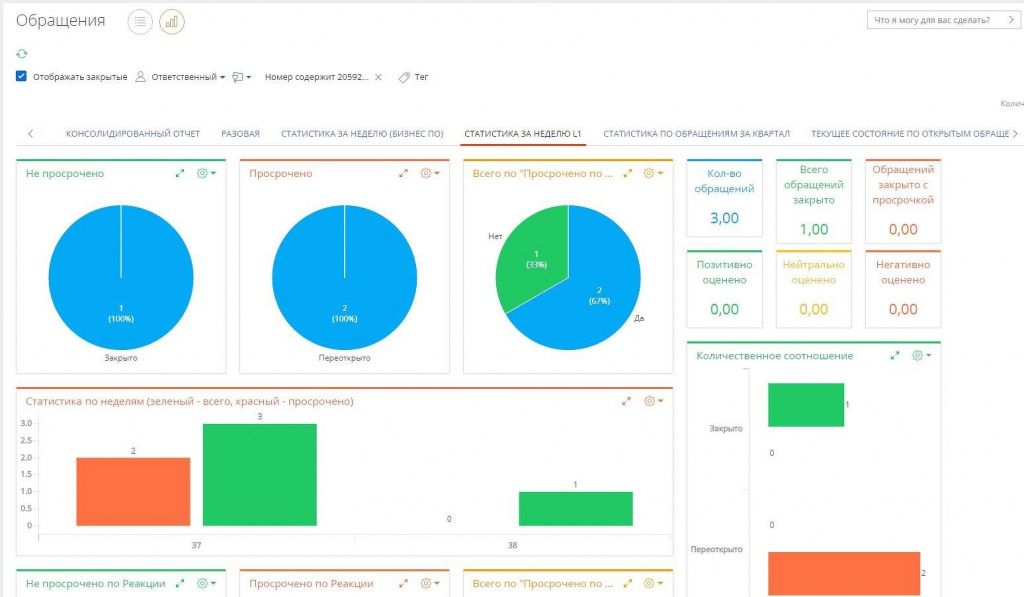Click the 'Кол-во обращений' indicator tile
The height and width of the screenshot is (597, 1024).
pyautogui.click(x=724, y=196)
